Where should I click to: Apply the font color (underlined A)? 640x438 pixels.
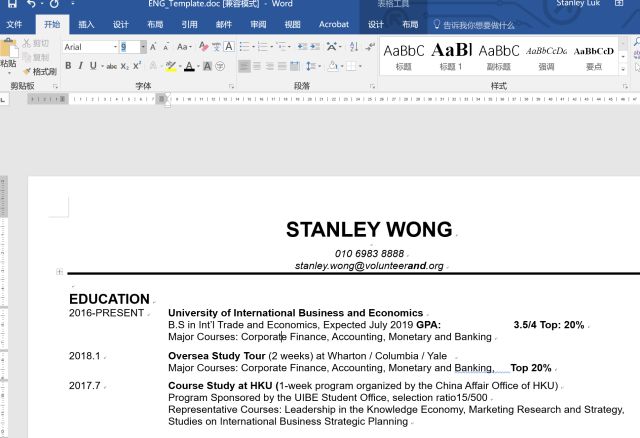(x=189, y=66)
